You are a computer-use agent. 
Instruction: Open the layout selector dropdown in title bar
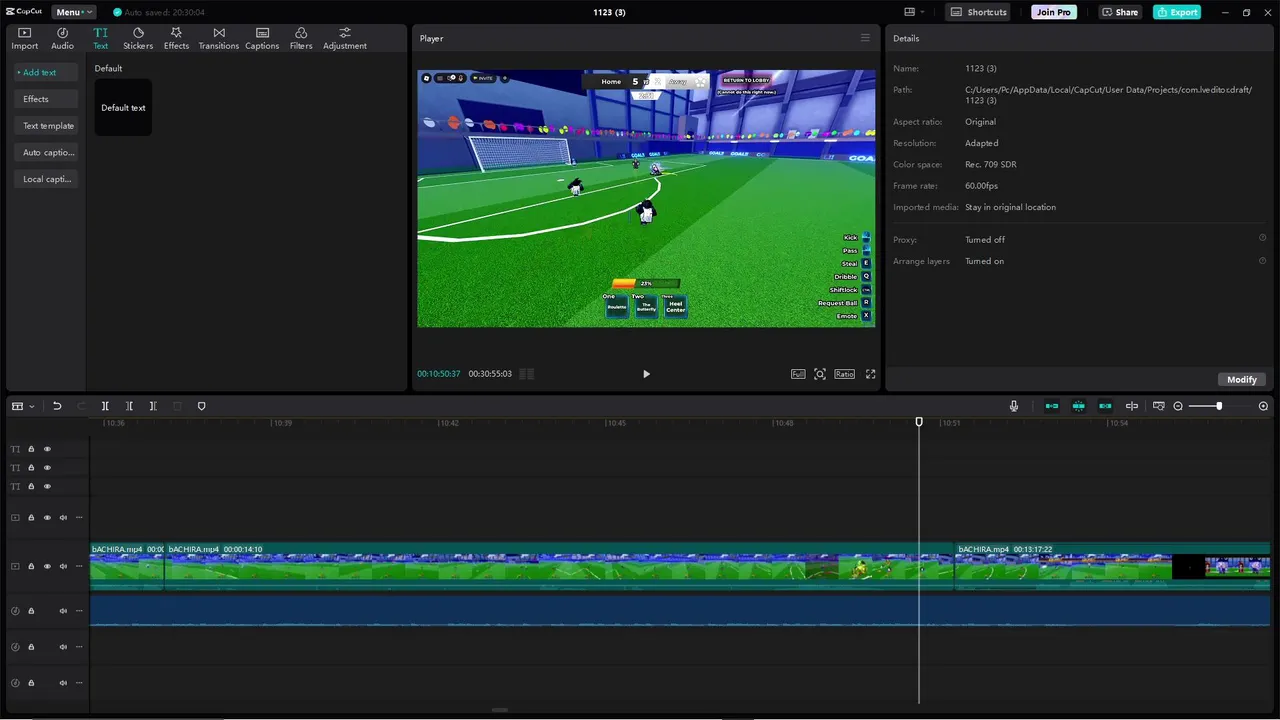coord(914,12)
